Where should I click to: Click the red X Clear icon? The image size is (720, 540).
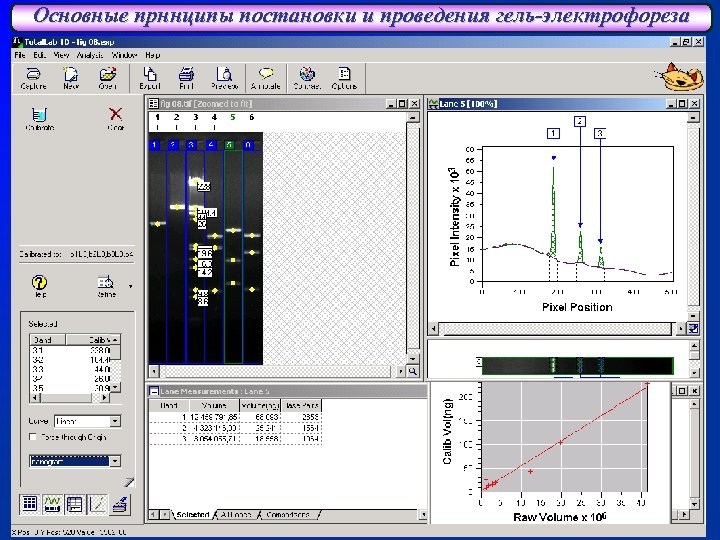click(x=116, y=116)
